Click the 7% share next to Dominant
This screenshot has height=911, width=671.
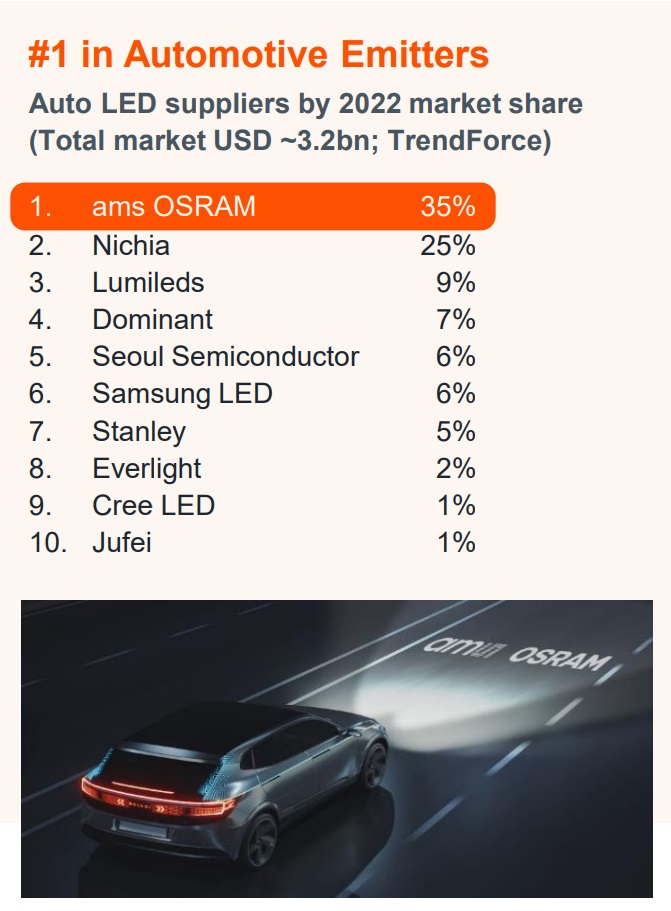[456, 320]
